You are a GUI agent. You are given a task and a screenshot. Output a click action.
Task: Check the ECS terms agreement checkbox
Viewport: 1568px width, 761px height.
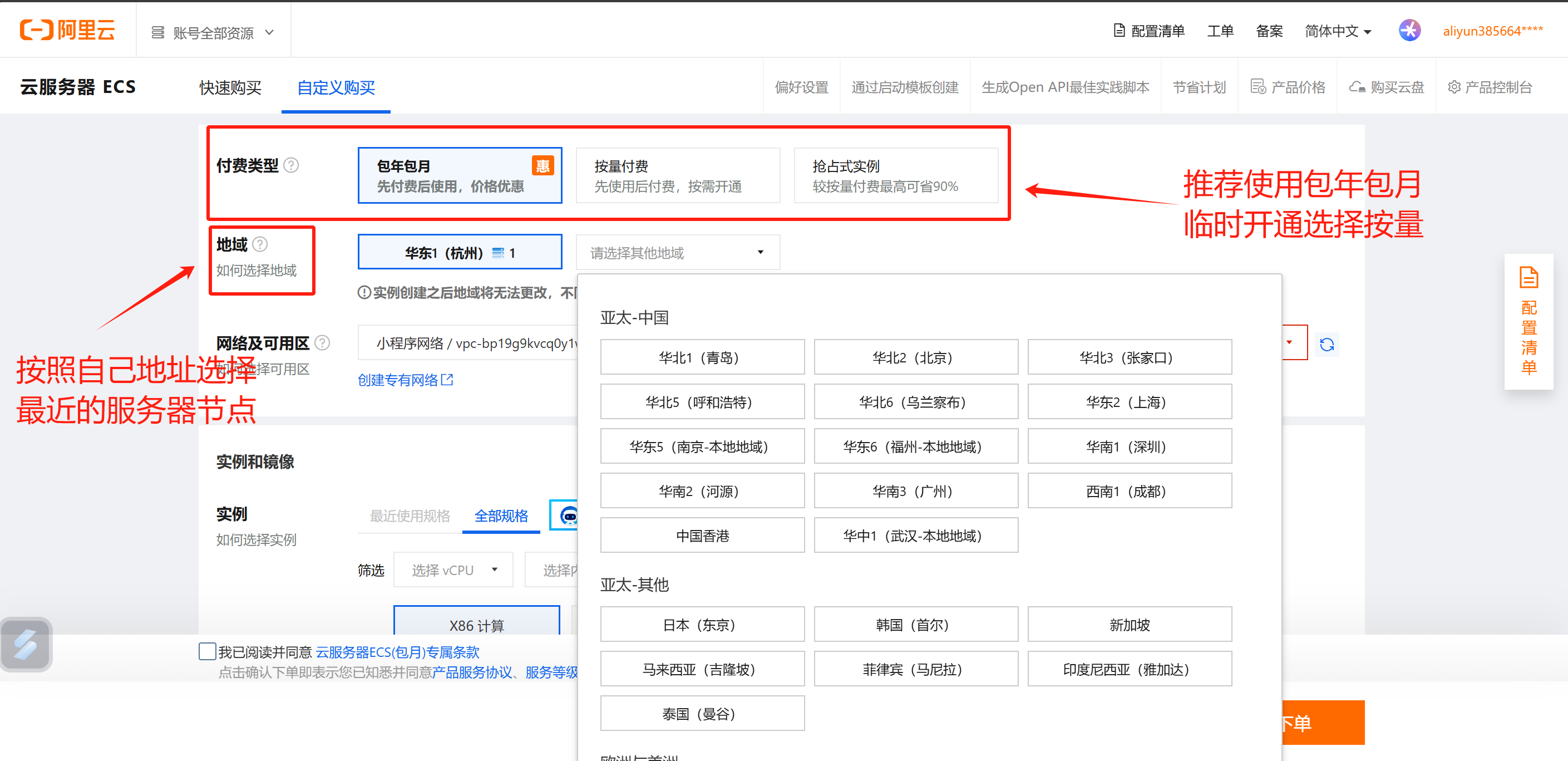207,651
